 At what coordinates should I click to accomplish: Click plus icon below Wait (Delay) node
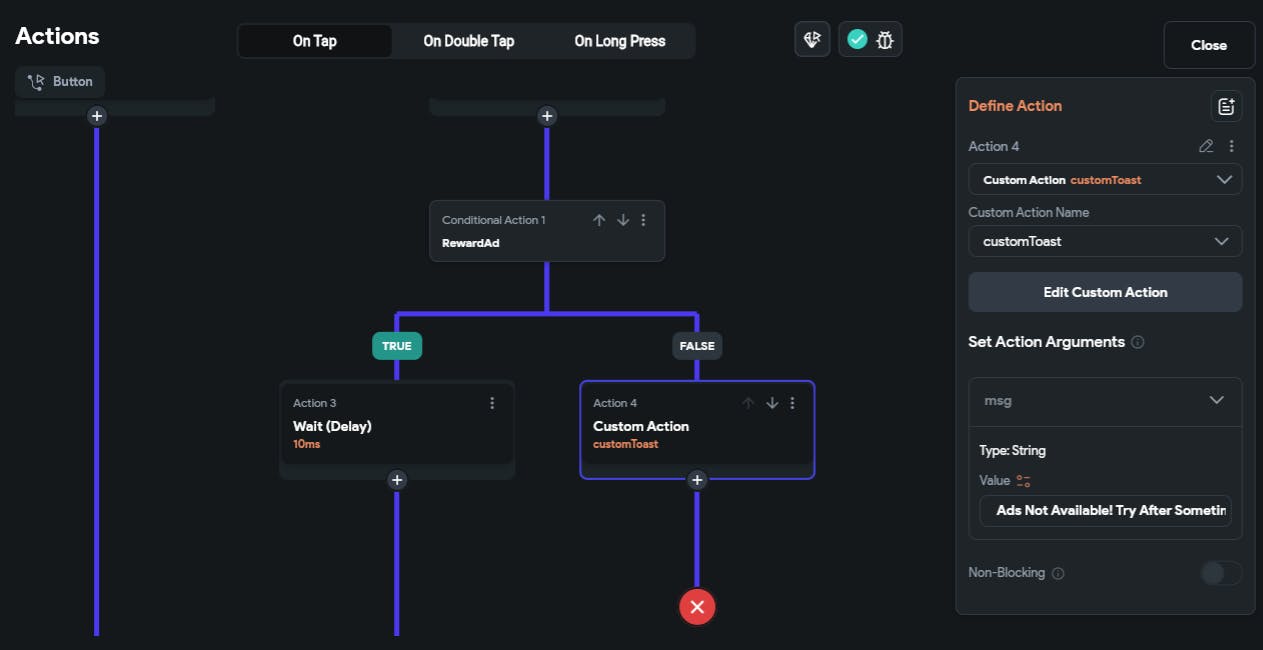tap(397, 480)
